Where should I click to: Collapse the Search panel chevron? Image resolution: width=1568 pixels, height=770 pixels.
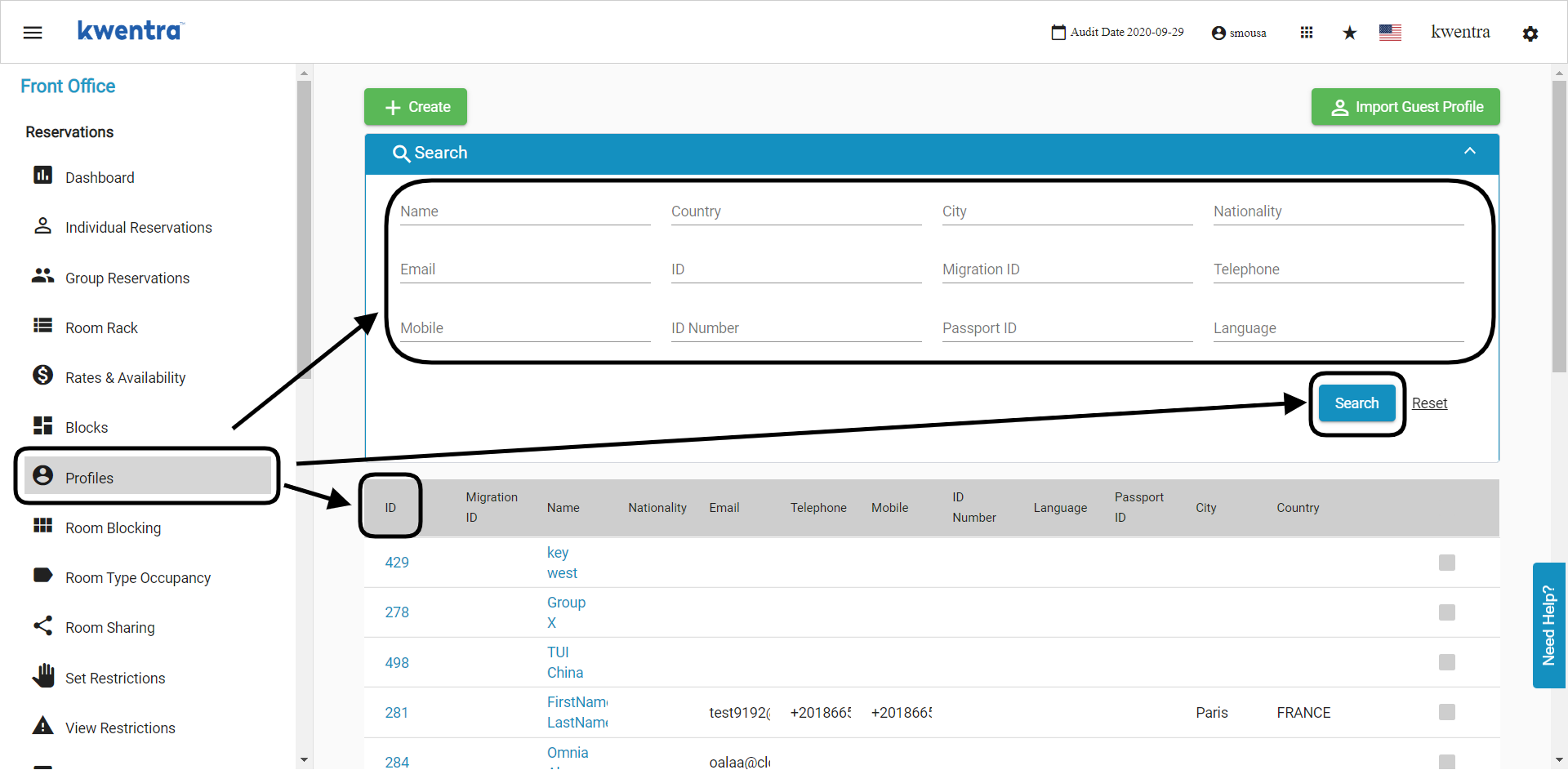point(1470,151)
